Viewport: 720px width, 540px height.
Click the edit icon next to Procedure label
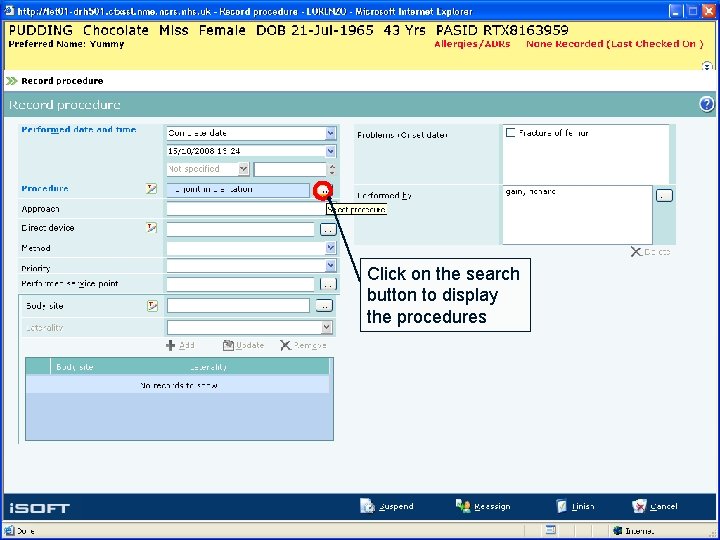(152, 189)
